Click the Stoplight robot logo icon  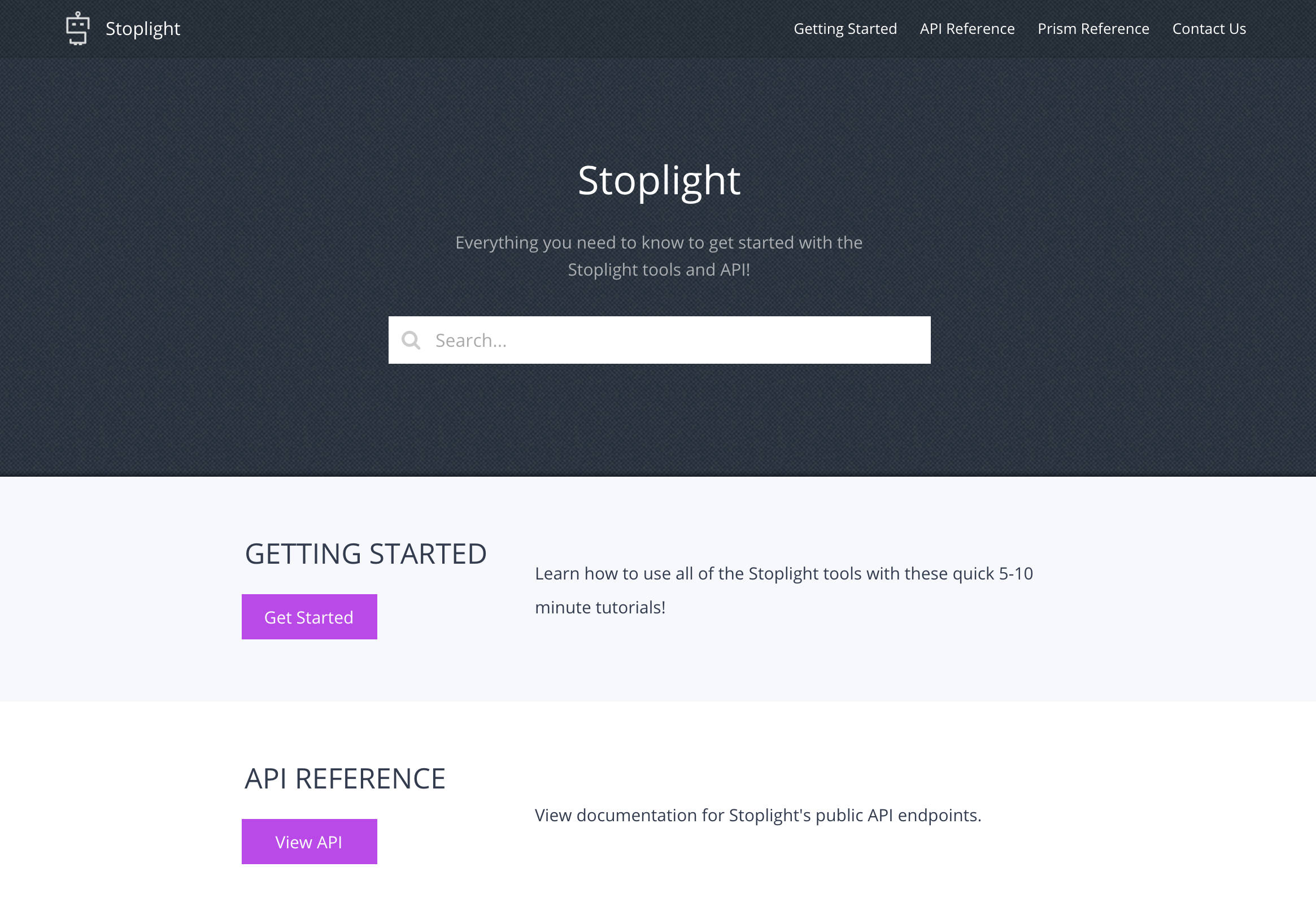(79, 28)
